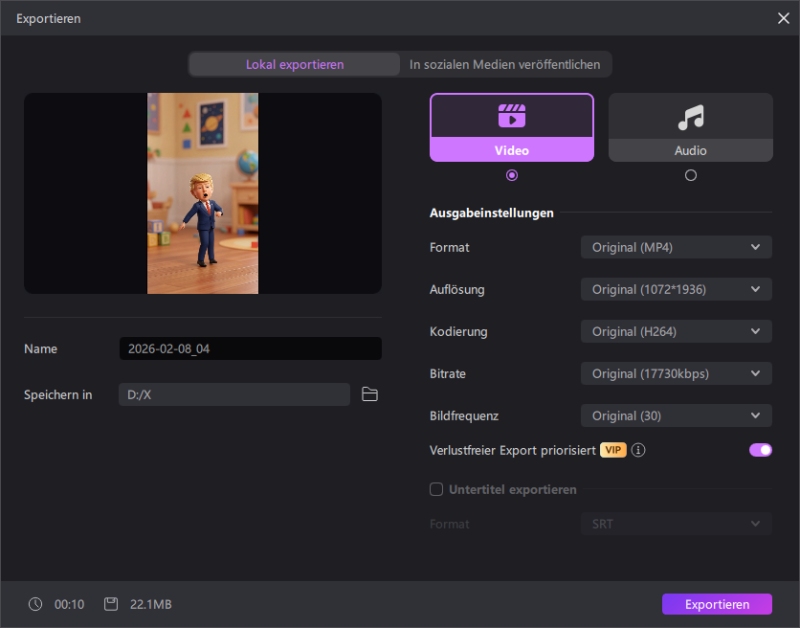Check the Untertitel exportieren checkbox
This screenshot has height=628, width=800.
pos(436,489)
